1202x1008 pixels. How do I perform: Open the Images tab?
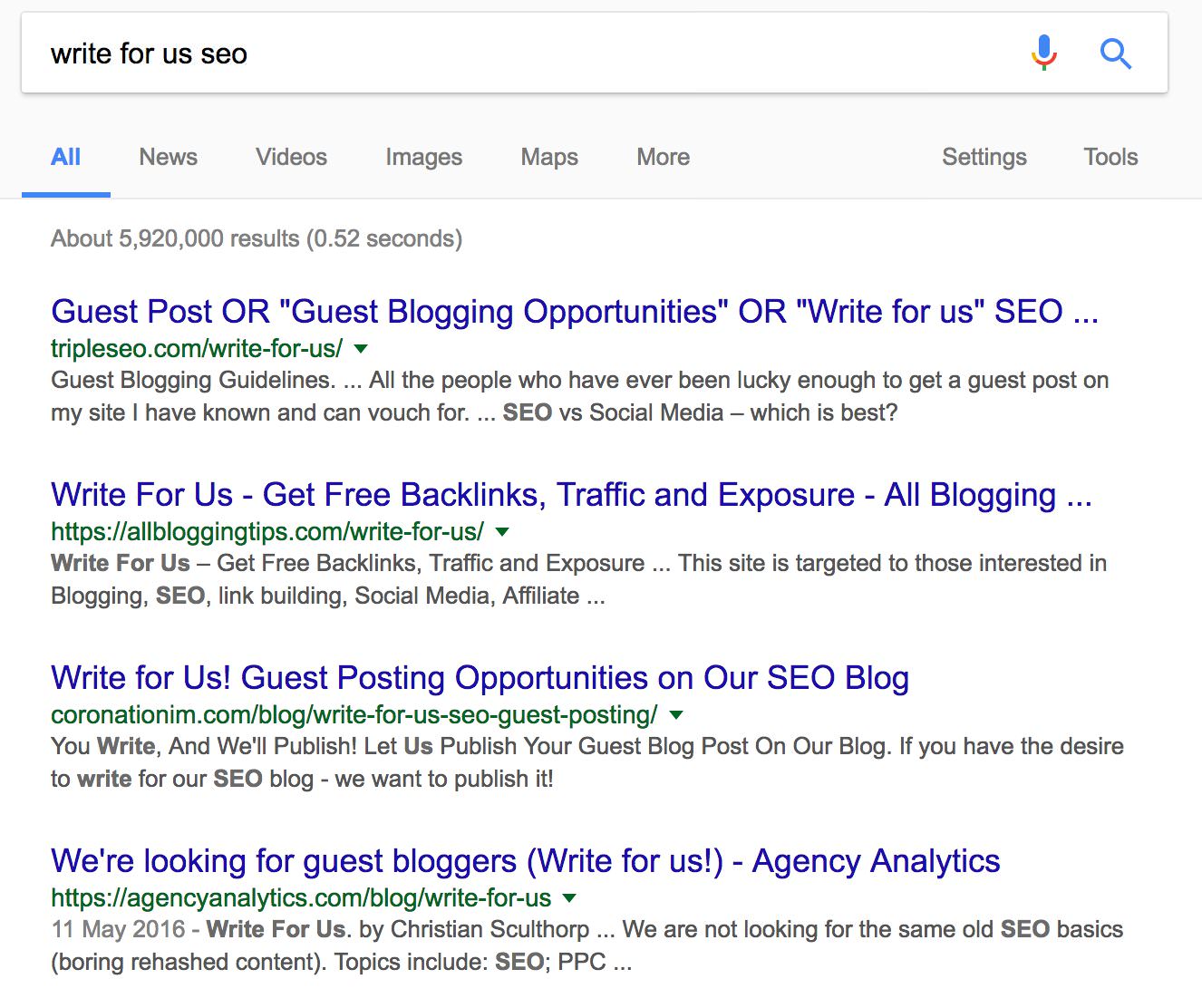point(423,157)
